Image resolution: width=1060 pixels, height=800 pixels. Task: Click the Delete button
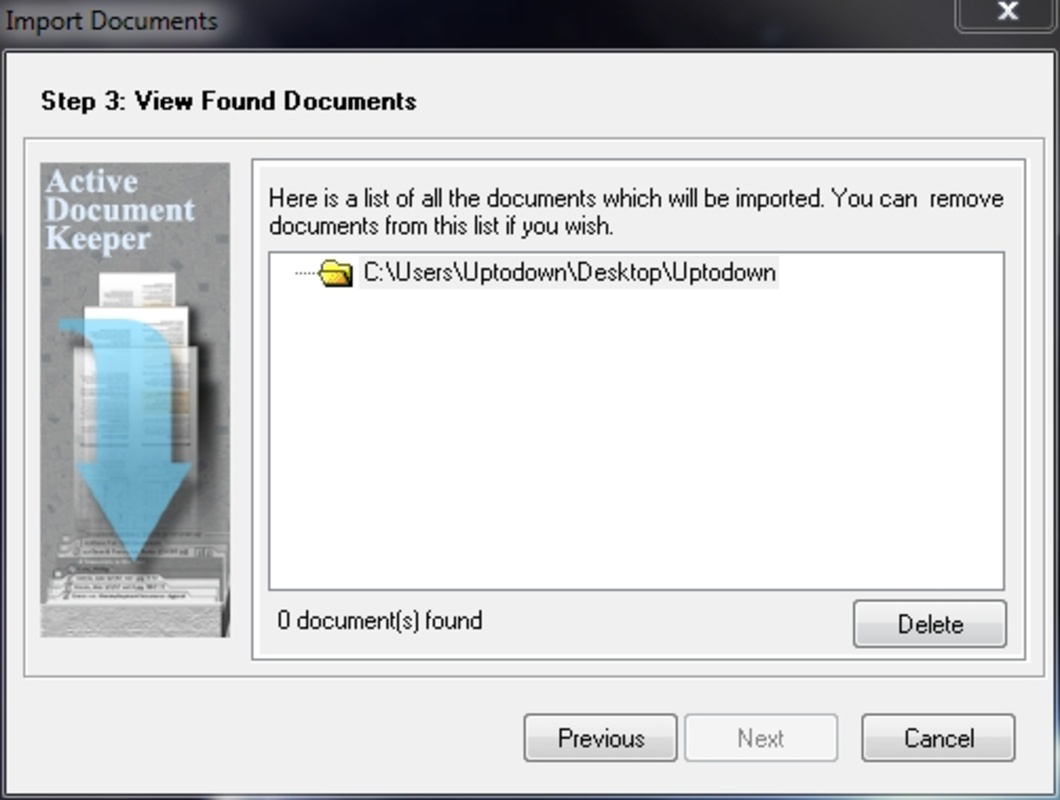pyautogui.click(x=930, y=624)
